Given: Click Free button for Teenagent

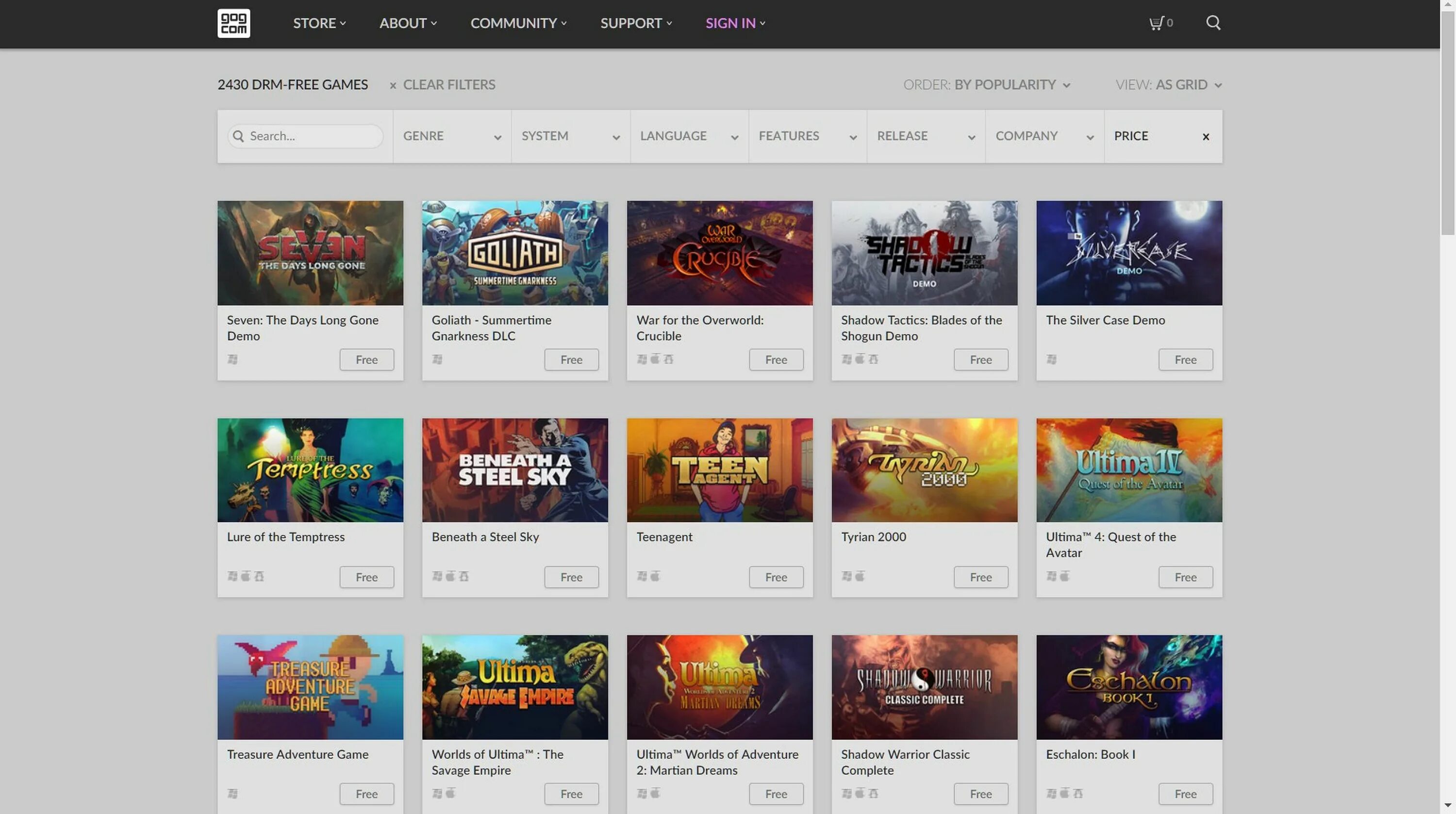Looking at the screenshot, I should click(776, 577).
